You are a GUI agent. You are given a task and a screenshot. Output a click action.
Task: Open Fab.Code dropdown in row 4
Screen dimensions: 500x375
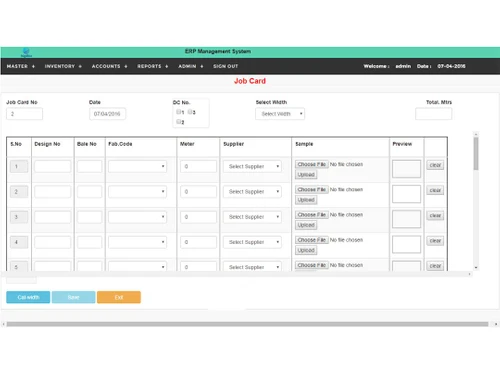tap(137, 242)
